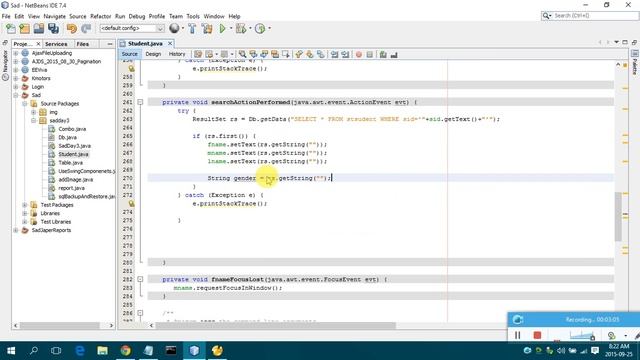Viewport: 640px width, 360px height.
Task: Close the Student.java editor tab
Action: coord(170,43)
